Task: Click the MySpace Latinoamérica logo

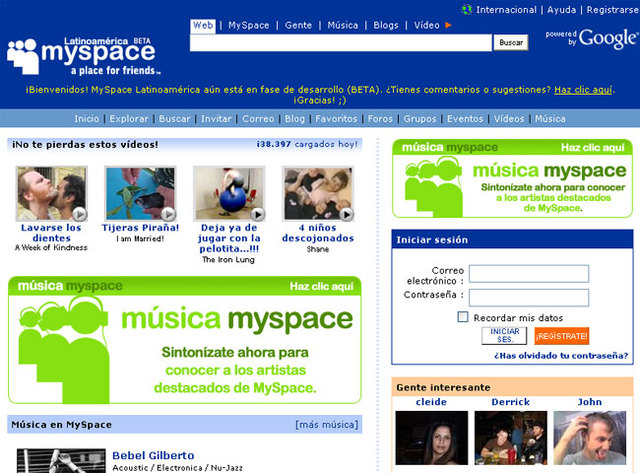Action: [x=84, y=56]
